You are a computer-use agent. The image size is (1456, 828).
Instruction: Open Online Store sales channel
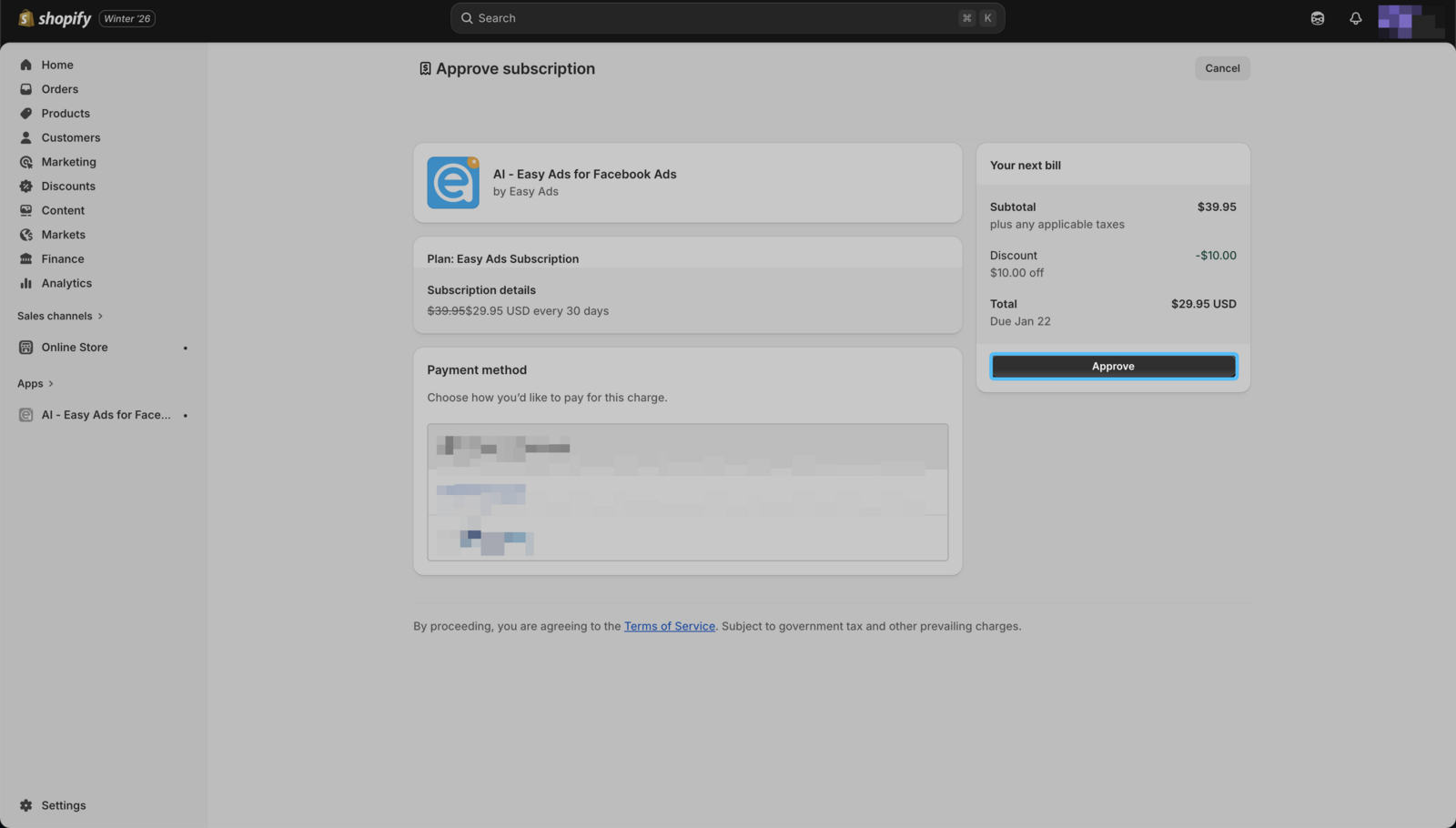(74, 348)
